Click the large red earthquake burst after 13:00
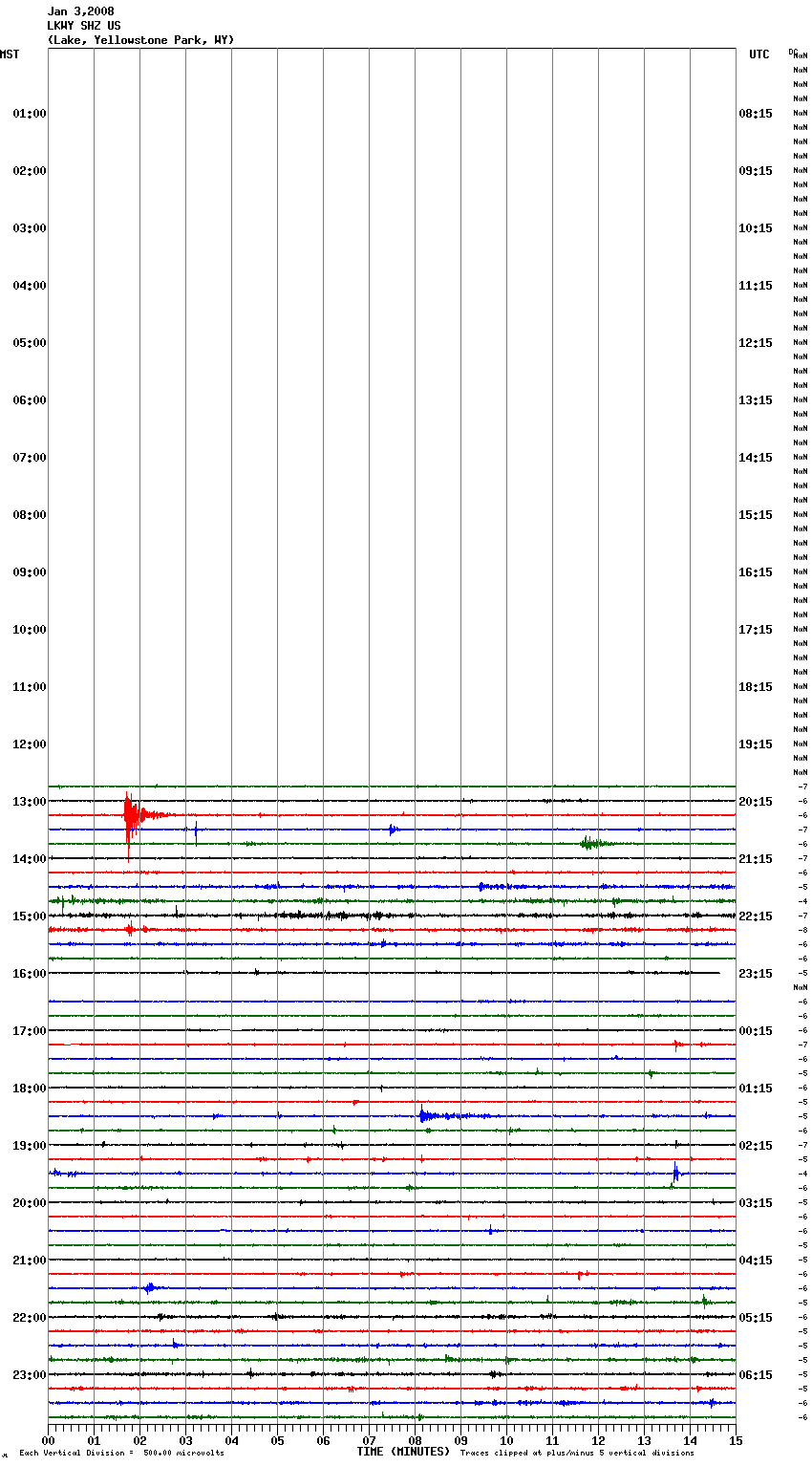 click(x=129, y=816)
